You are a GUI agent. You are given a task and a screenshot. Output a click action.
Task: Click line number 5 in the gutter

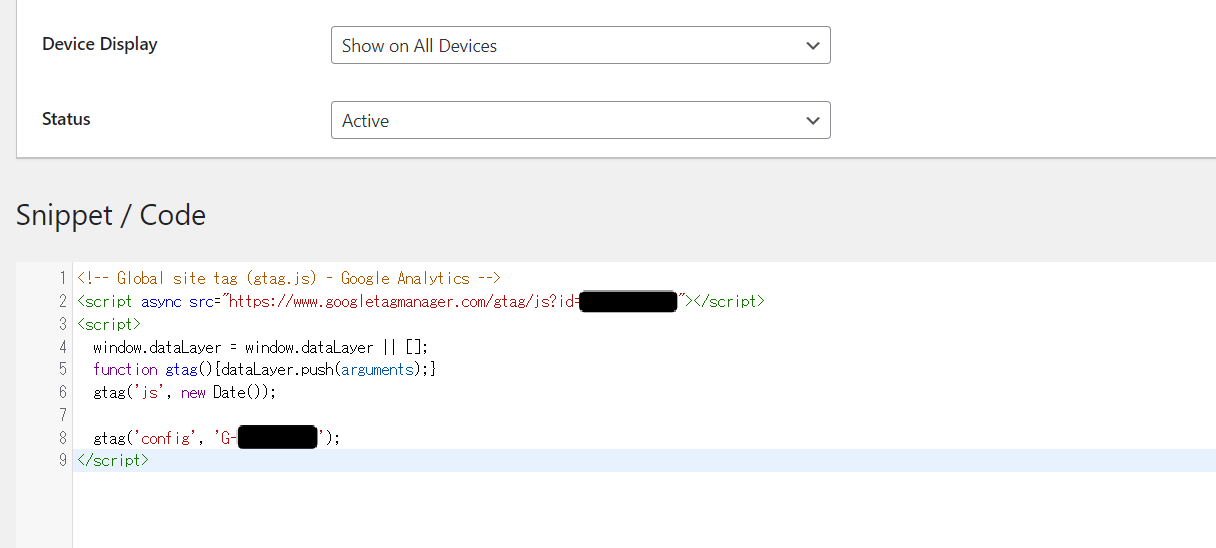coord(62,369)
